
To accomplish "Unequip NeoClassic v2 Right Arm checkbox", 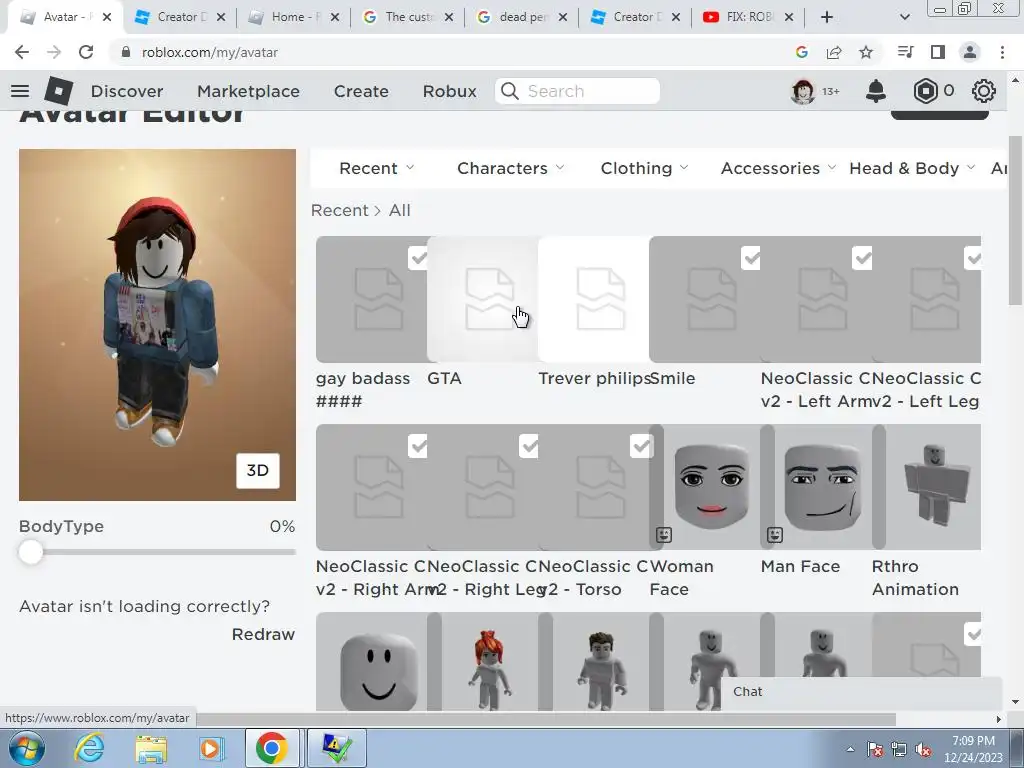I will click(x=418, y=446).
